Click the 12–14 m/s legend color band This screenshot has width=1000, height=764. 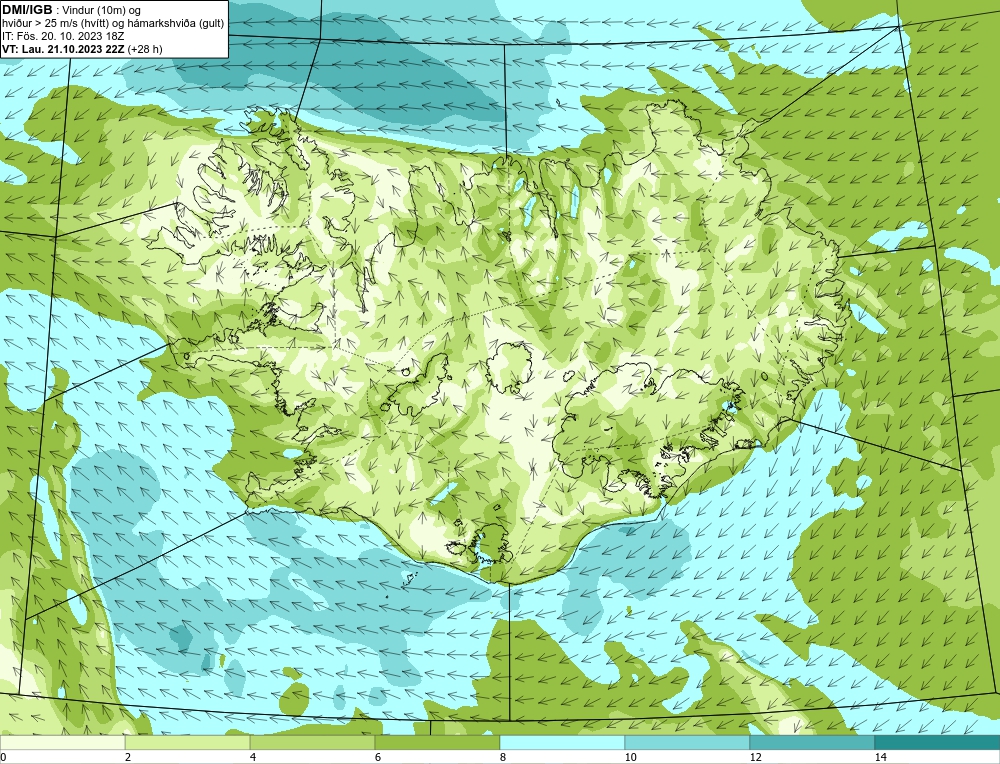812,742
